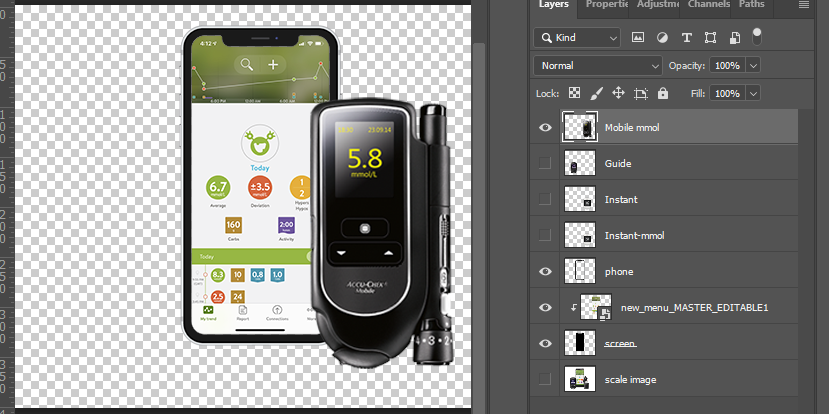Viewport: 829px width, 414px height.
Task: Prevent artboard auto-nesting lock icon
Action: [x=641, y=94]
